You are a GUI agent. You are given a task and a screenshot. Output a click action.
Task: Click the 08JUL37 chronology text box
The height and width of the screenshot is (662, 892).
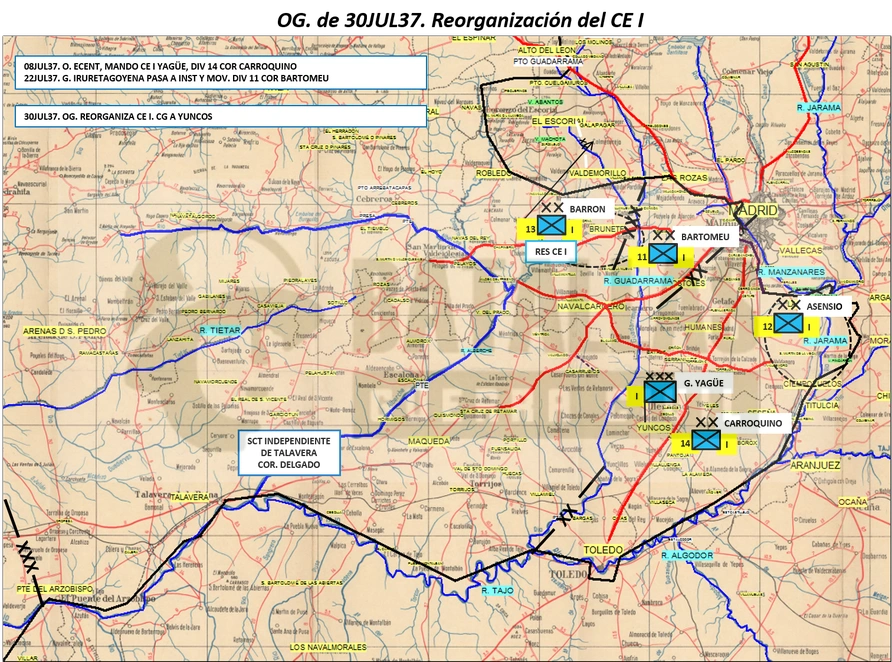[221, 72]
